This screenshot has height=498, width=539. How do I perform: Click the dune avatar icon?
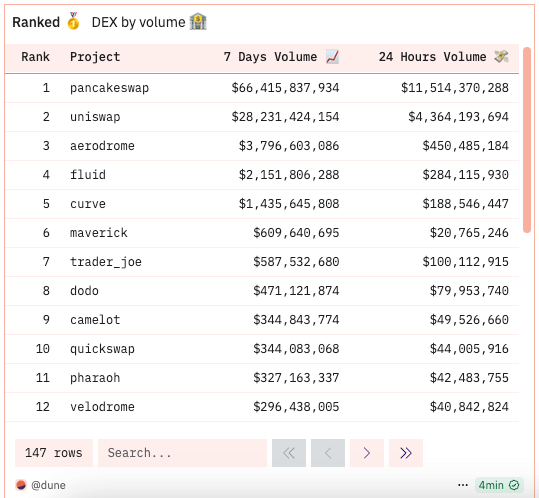(x=21, y=485)
